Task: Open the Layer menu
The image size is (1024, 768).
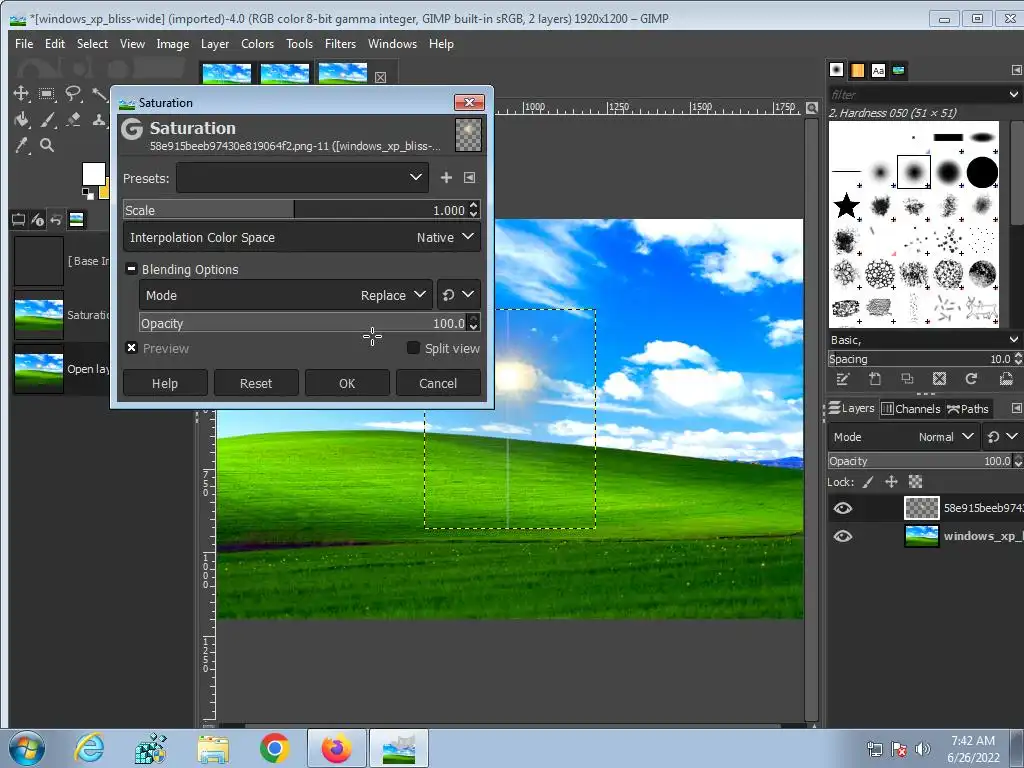Action: [215, 44]
